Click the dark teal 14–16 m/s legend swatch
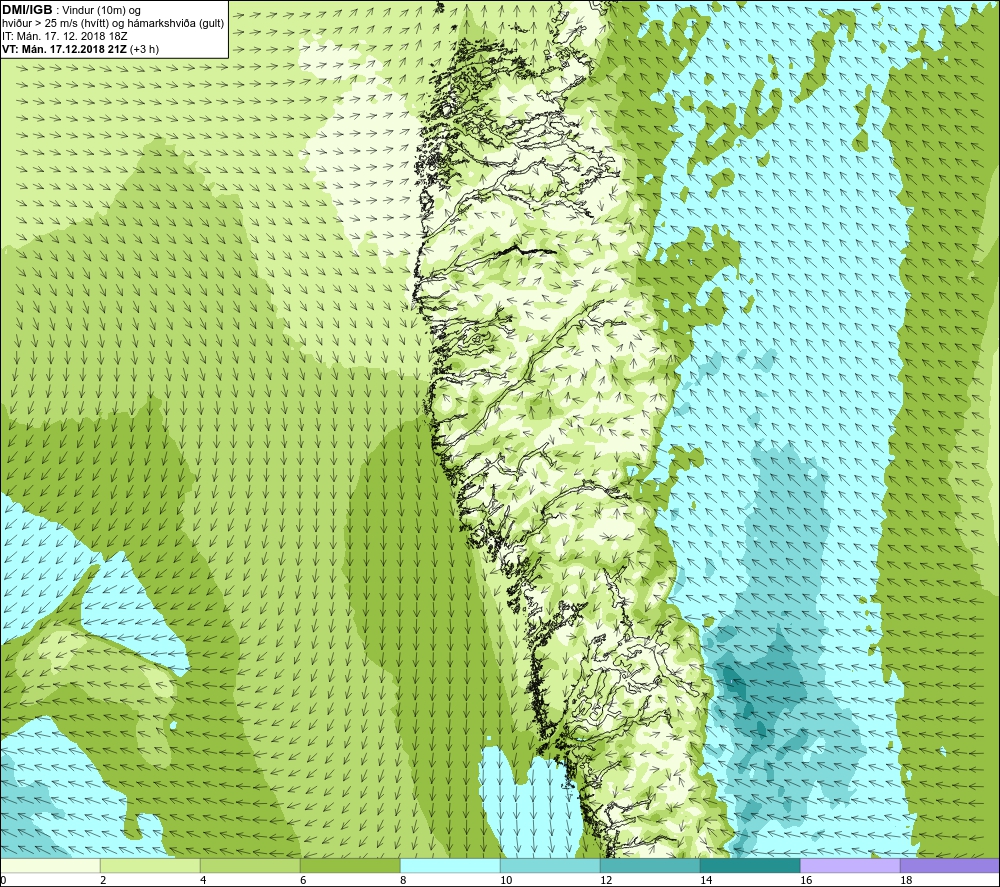1000x887 pixels. pos(750,866)
